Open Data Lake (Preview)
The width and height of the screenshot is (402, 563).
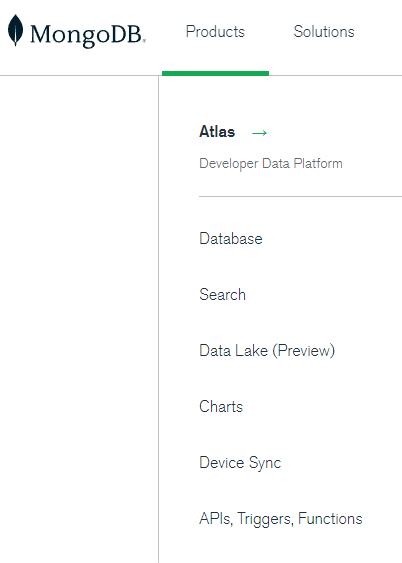(x=267, y=351)
